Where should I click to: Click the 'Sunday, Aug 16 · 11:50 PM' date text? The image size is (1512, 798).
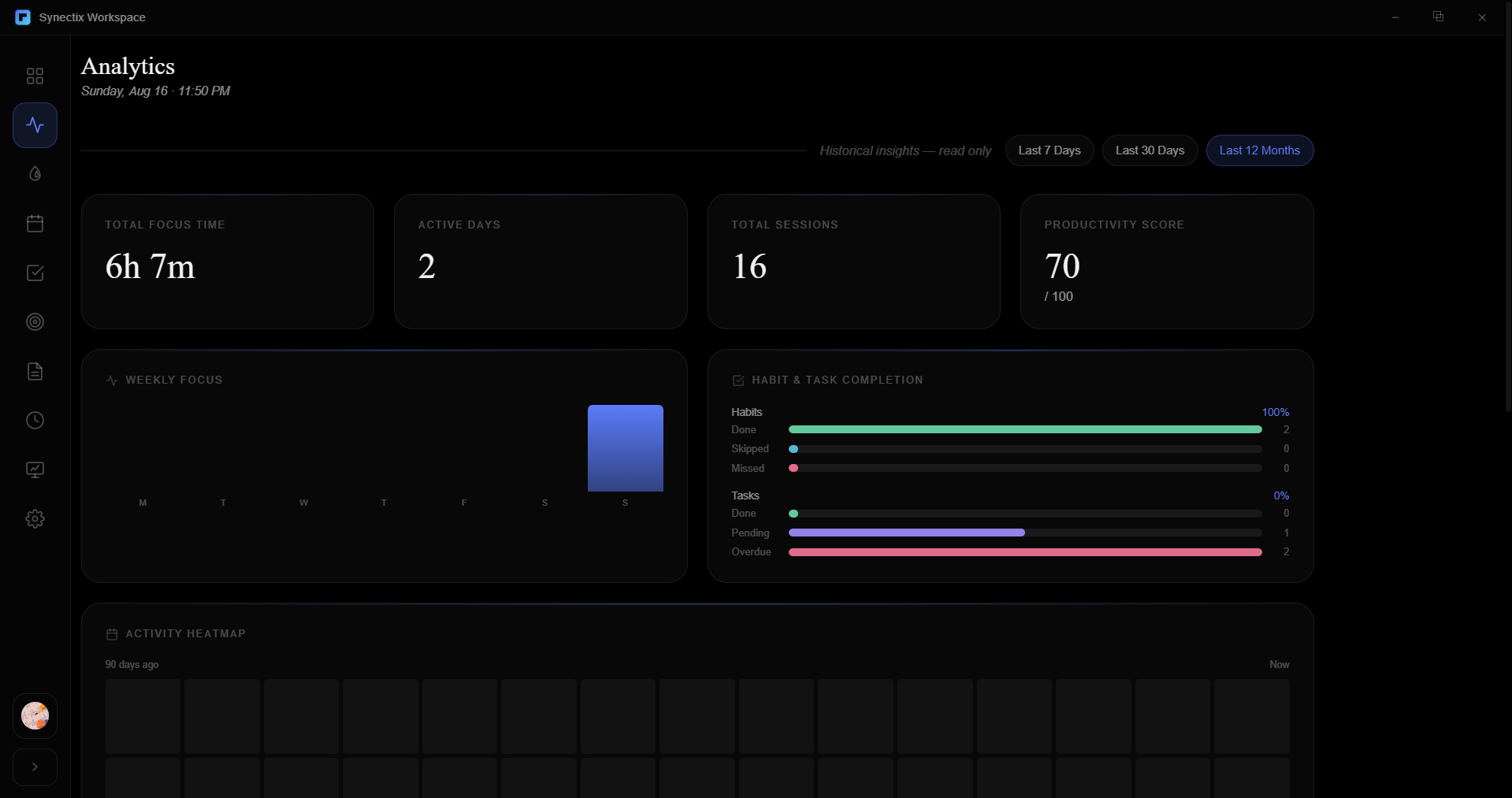[x=155, y=91]
